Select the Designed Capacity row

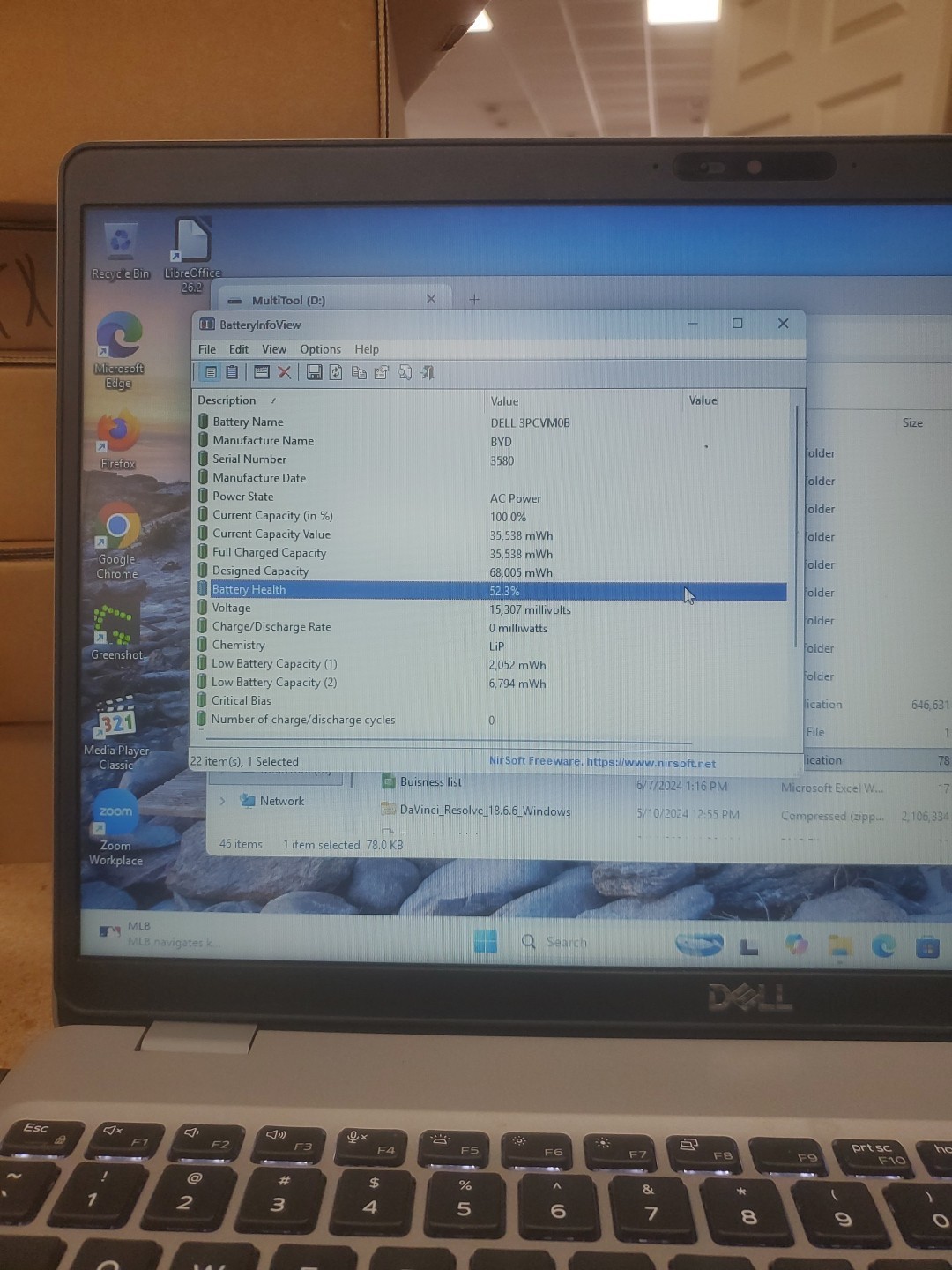[491, 571]
